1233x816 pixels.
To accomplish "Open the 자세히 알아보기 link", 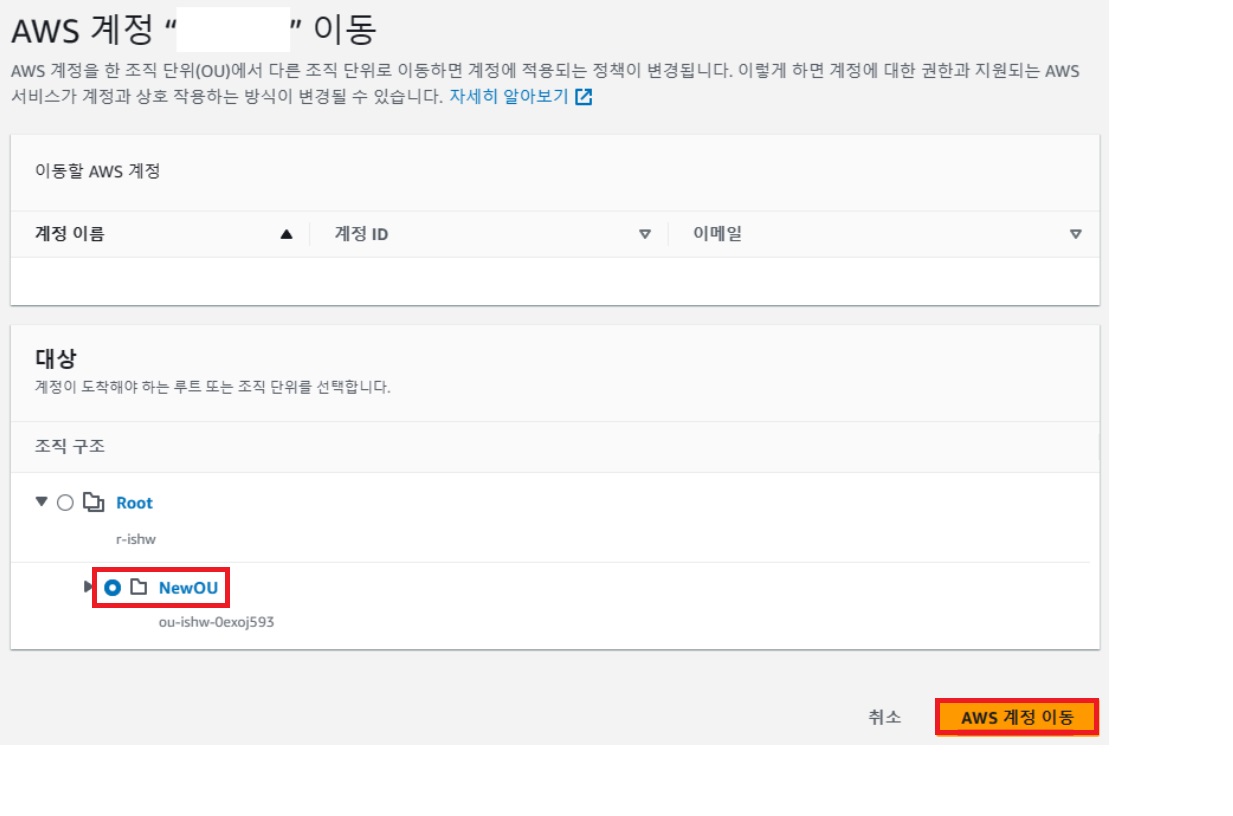I will [x=509, y=97].
